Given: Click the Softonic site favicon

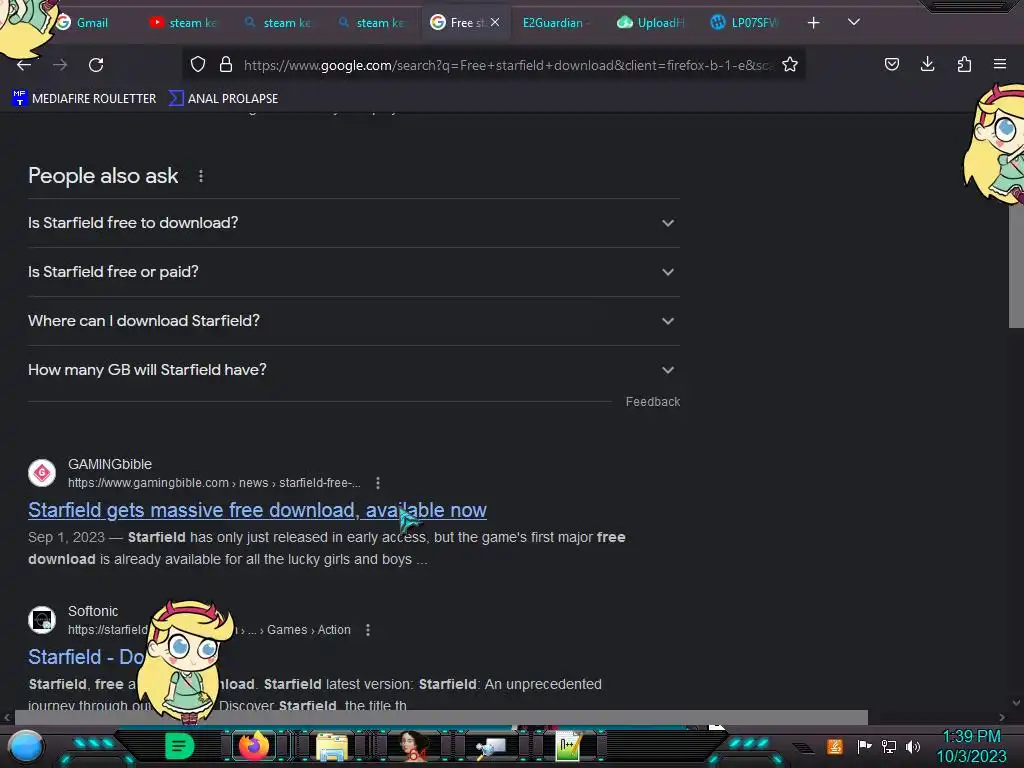Looking at the screenshot, I should point(42,619).
